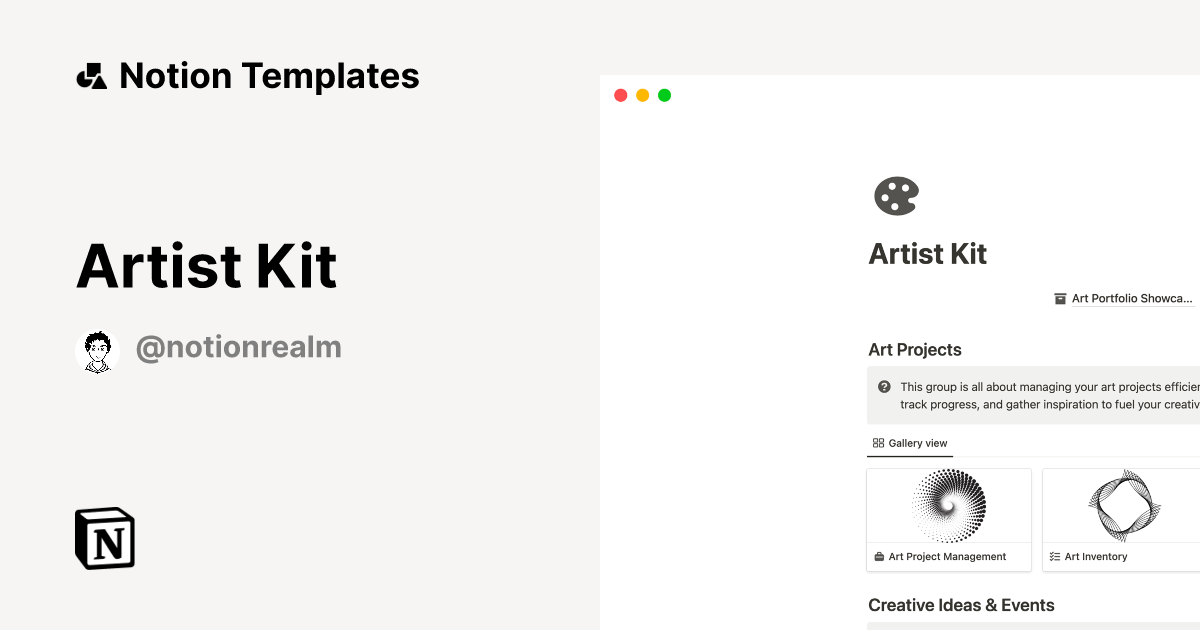Visit the @notionrealm profile link
1200x630 pixels.
pos(238,346)
